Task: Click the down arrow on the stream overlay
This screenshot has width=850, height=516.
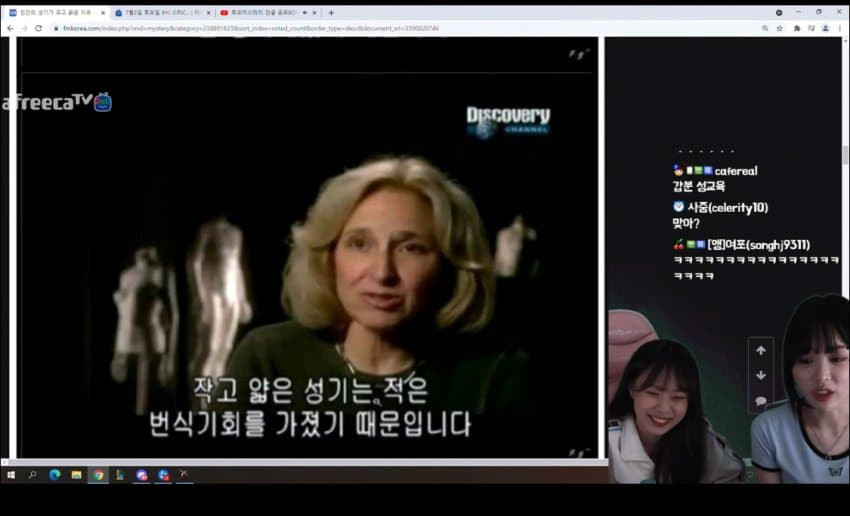Action: tap(761, 376)
